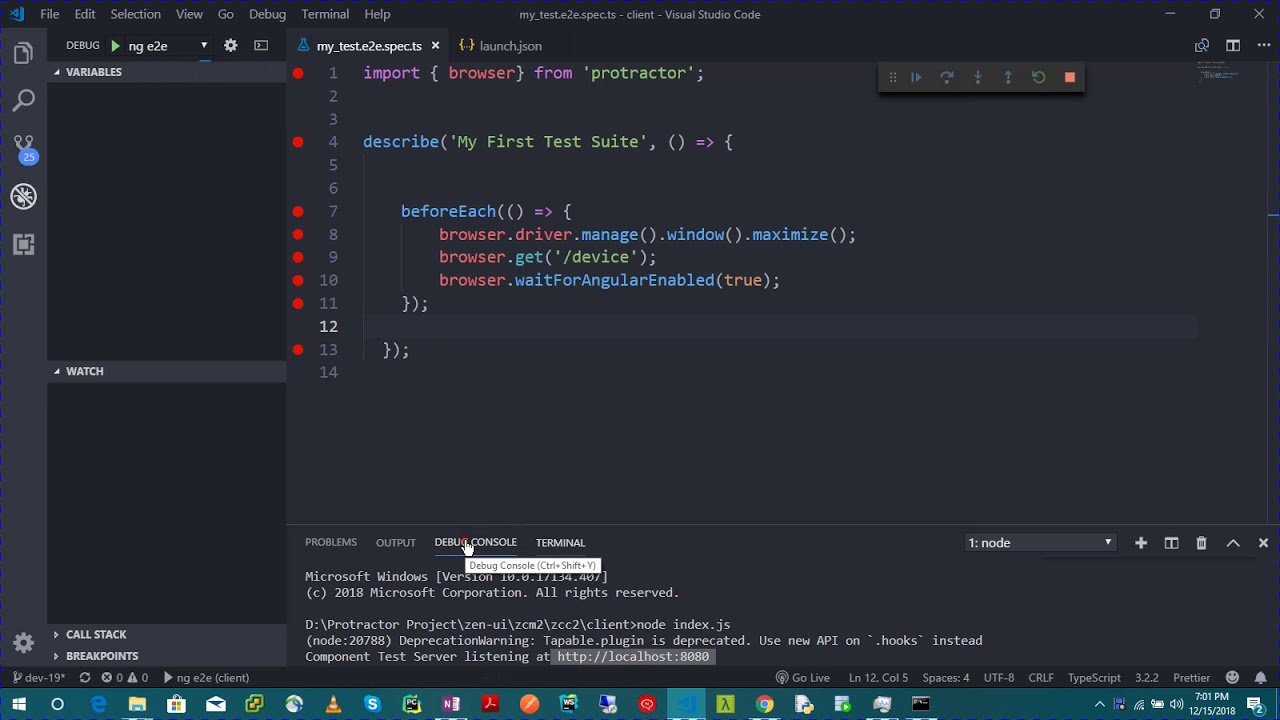Open the Selection menu
The width and height of the screenshot is (1280, 720).
tap(135, 14)
